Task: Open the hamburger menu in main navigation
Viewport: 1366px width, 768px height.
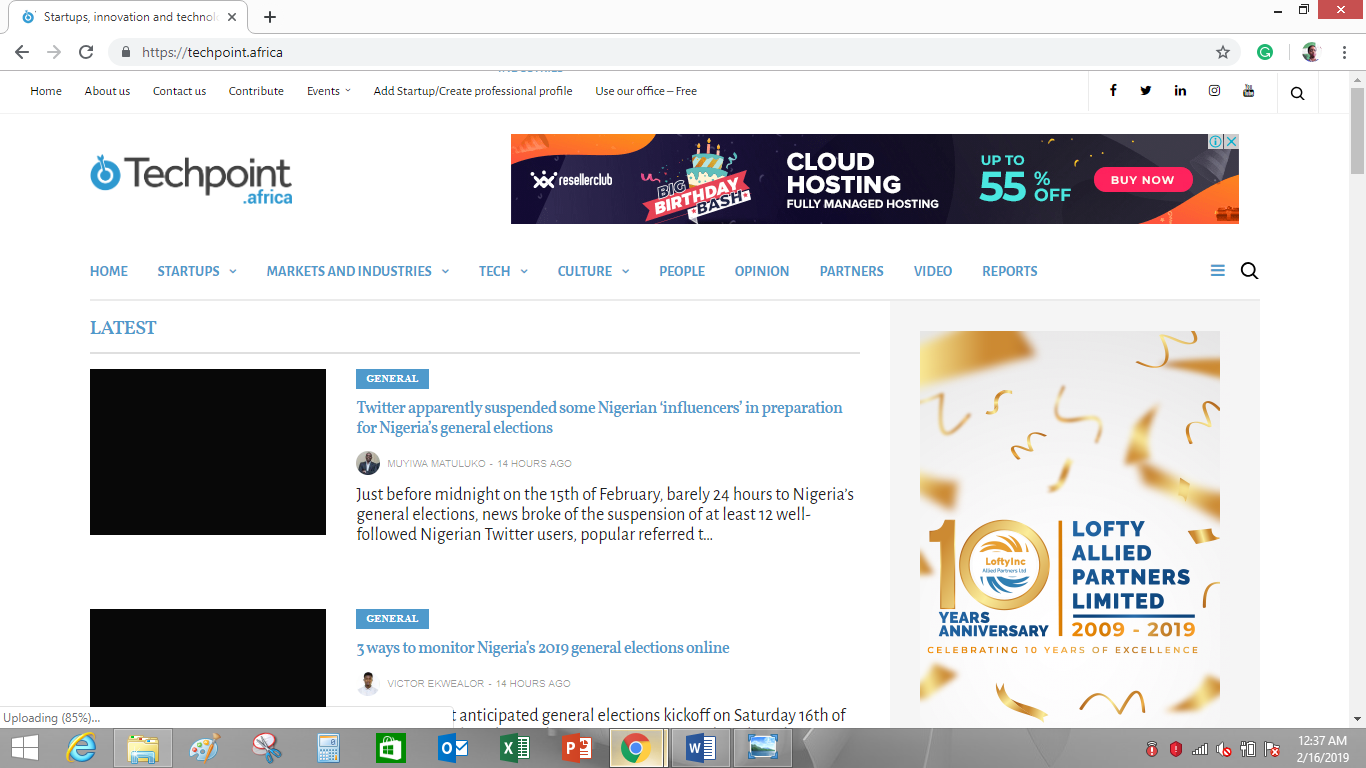Action: tap(1218, 271)
